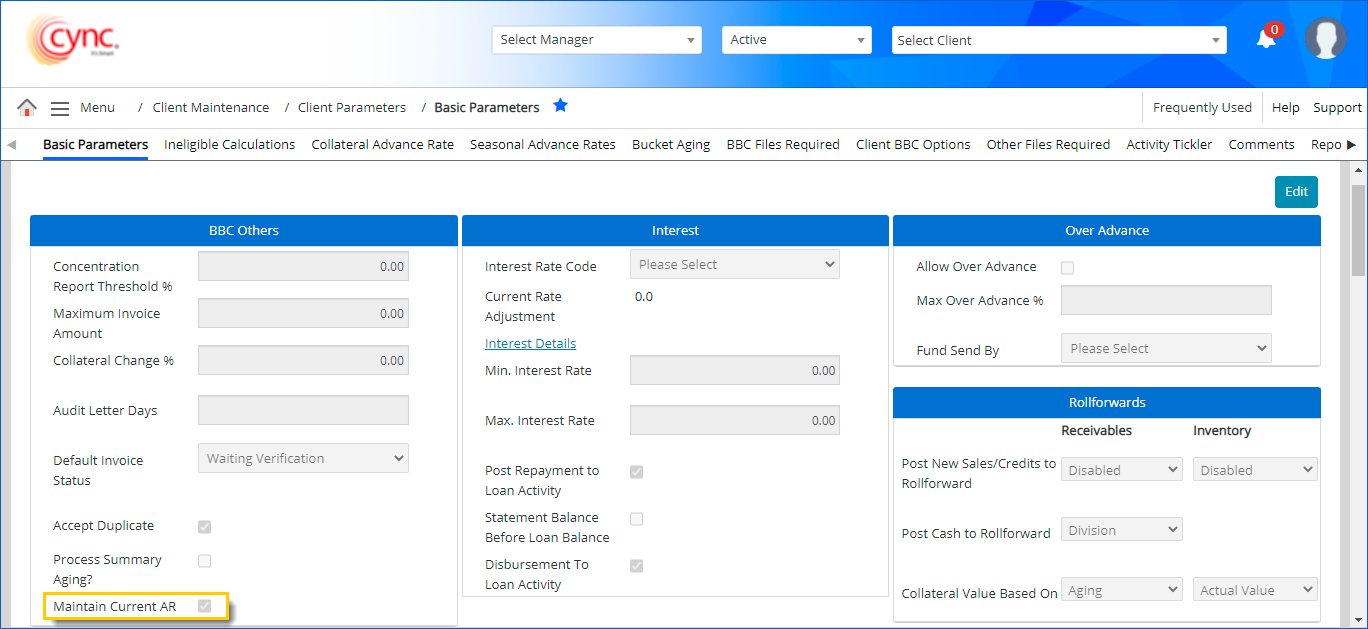Expand the Interest Rate Code dropdown

pos(735,265)
